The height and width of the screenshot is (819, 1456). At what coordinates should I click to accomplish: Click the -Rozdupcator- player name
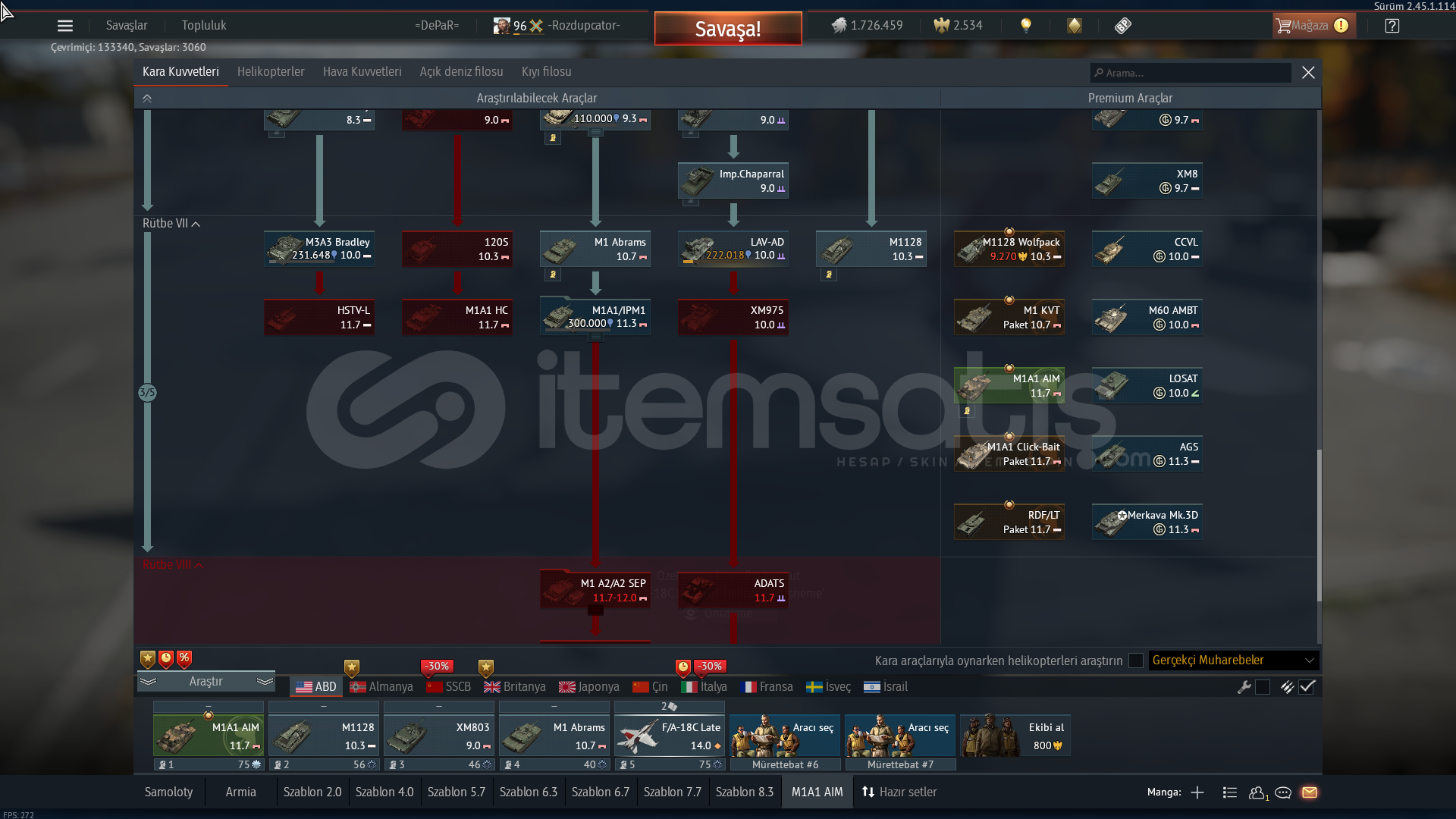(584, 26)
